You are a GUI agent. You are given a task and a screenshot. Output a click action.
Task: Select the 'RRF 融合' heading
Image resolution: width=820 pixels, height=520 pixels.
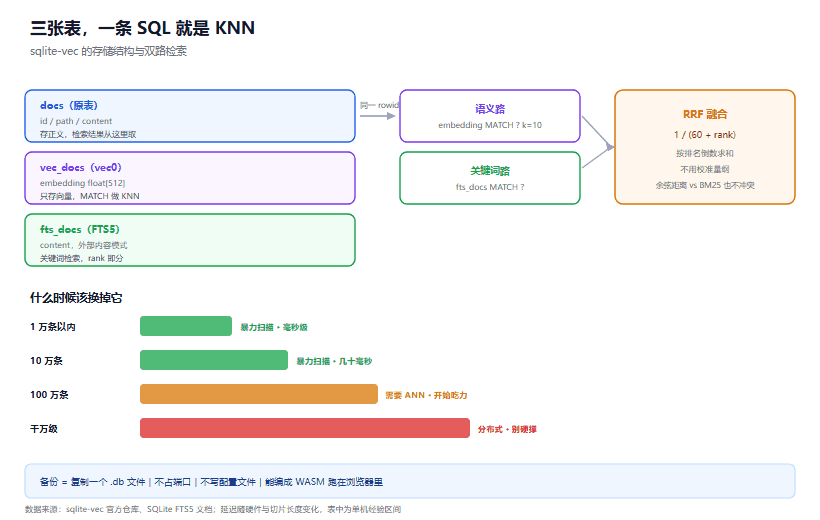[x=705, y=114]
